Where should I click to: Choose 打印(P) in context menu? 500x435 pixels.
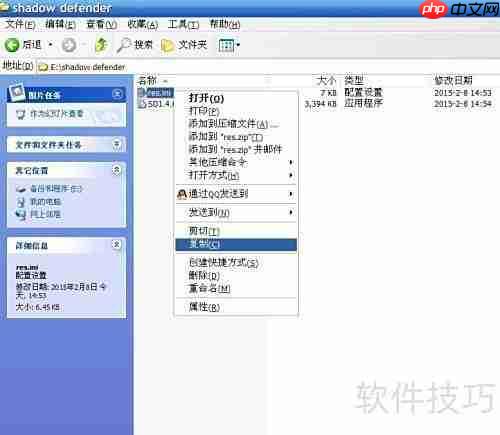[236, 111]
